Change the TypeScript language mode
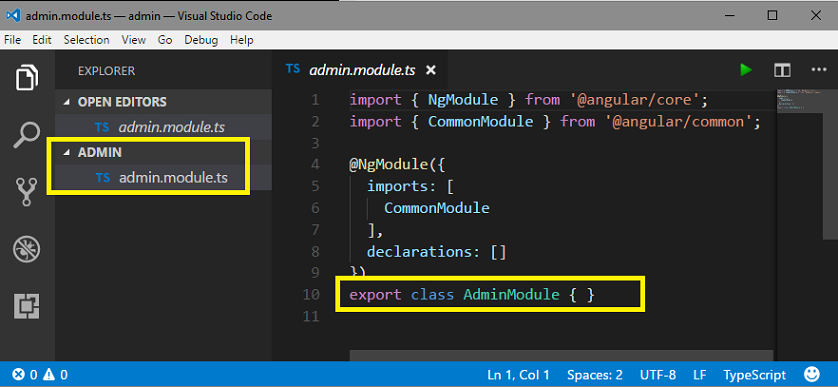Screen dimensions: 838x387 (755, 375)
